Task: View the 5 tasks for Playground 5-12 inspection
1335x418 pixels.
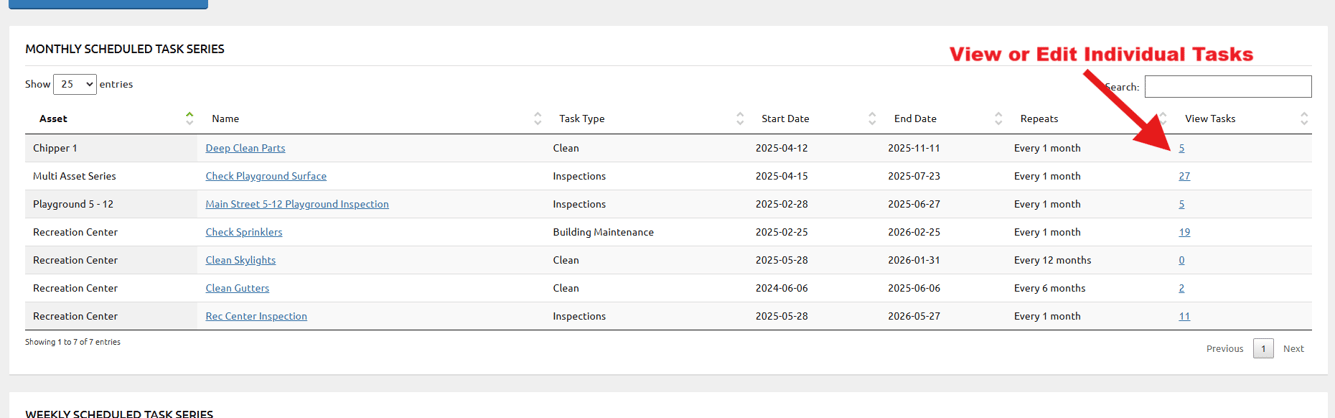Action: [x=1182, y=204]
